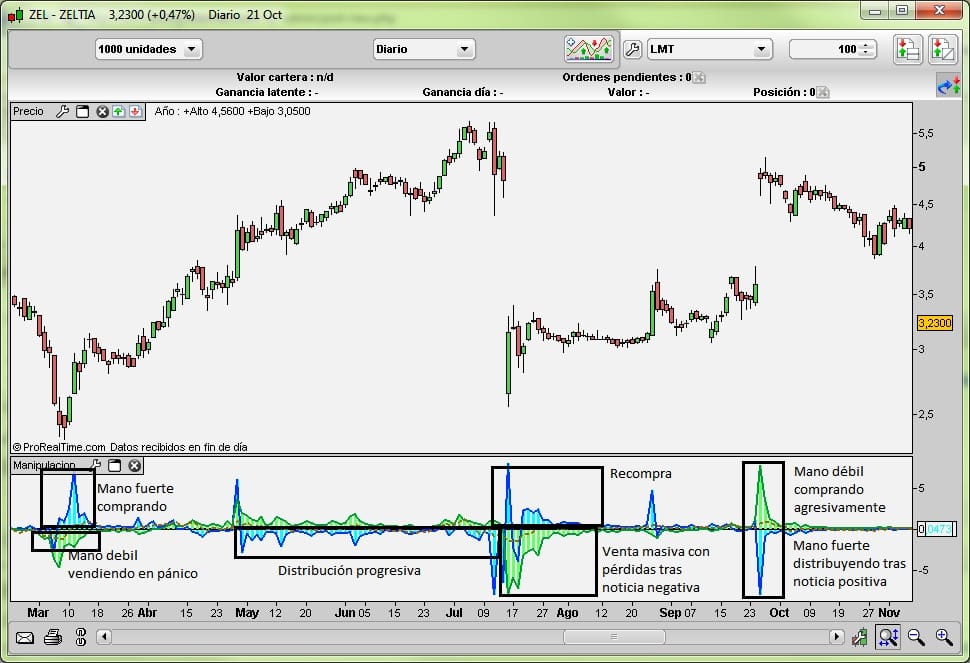Open the LMT order type dropdown
This screenshot has width=970, height=663.
click(x=709, y=49)
